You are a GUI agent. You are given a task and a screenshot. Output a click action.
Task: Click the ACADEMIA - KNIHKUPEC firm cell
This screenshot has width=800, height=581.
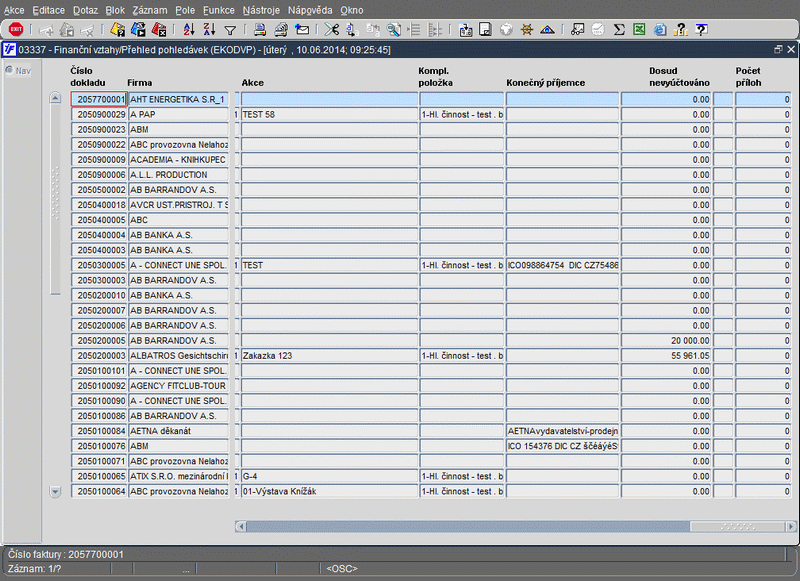[178, 160]
